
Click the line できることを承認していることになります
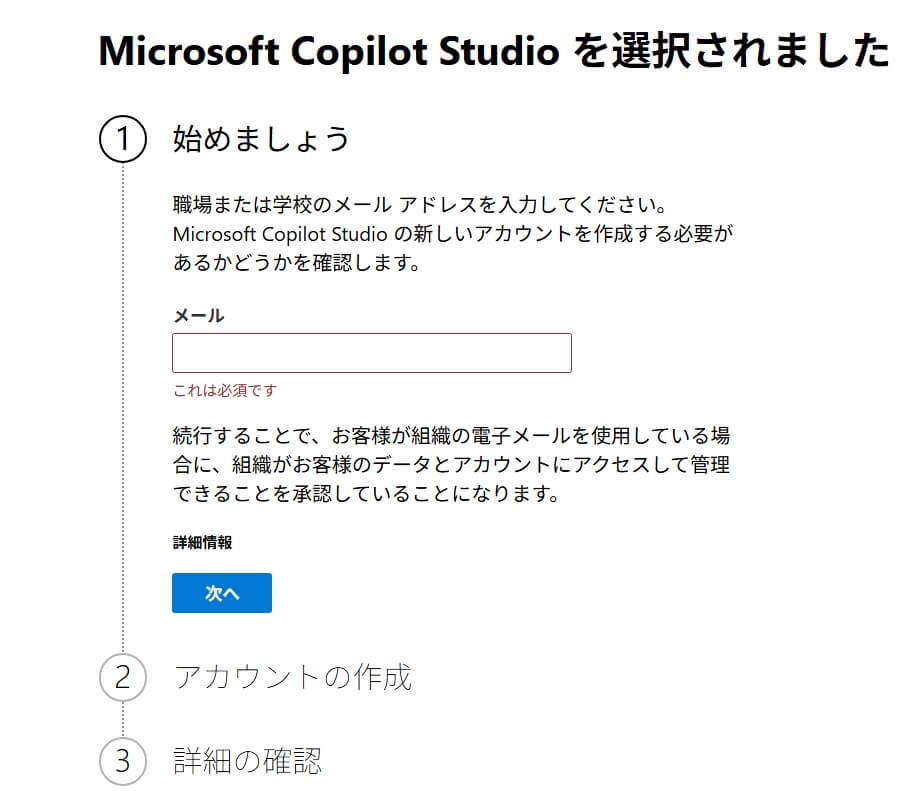364,494
